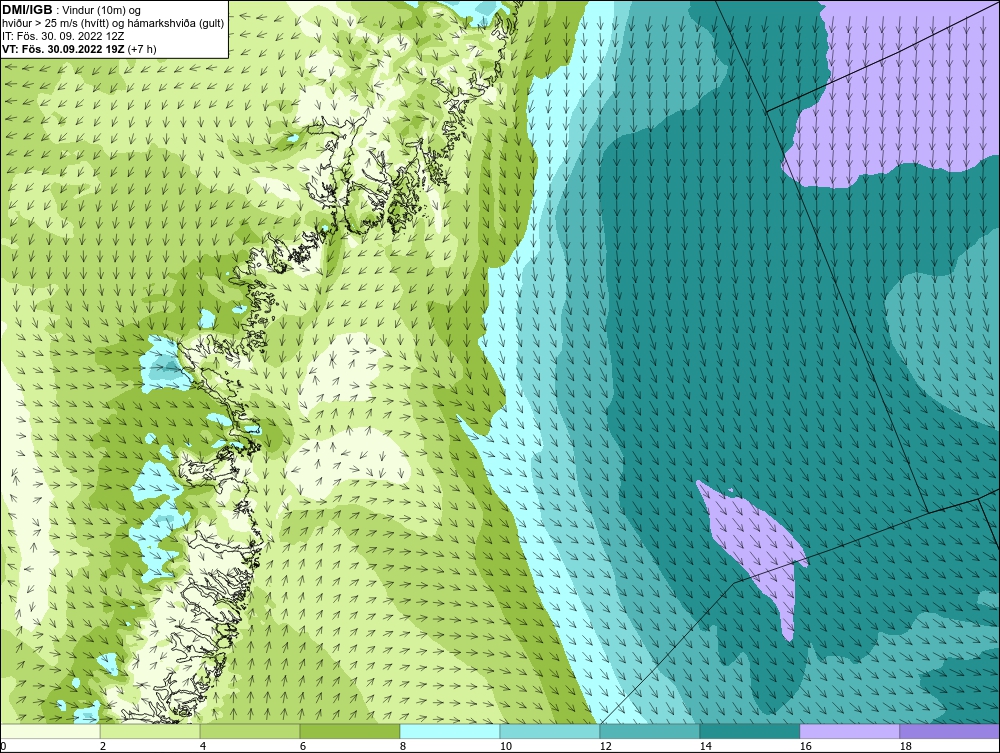This screenshot has height=753, width=1000.
Task: Click the 8–10 m/s light cyan legend swatch
Action: coord(450,731)
